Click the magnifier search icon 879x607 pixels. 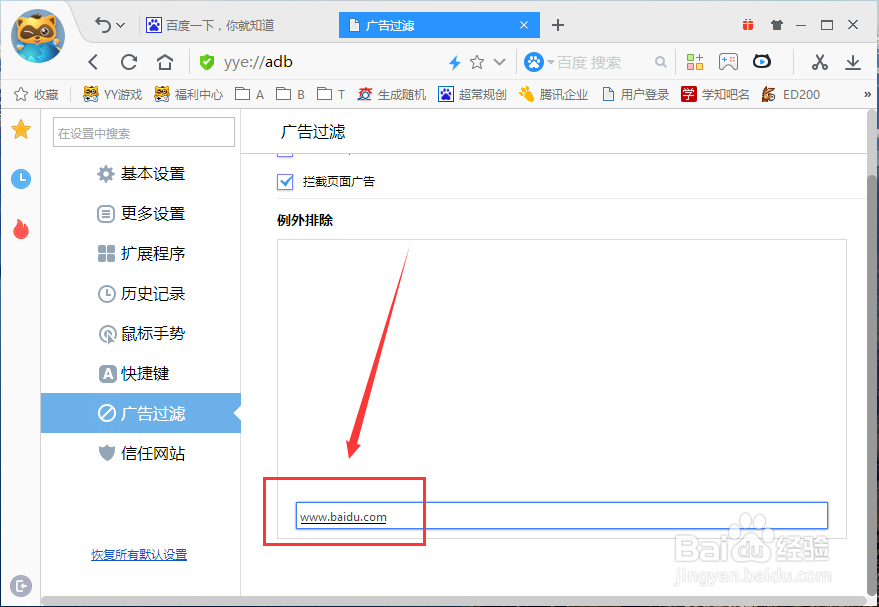(x=661, y=62)
